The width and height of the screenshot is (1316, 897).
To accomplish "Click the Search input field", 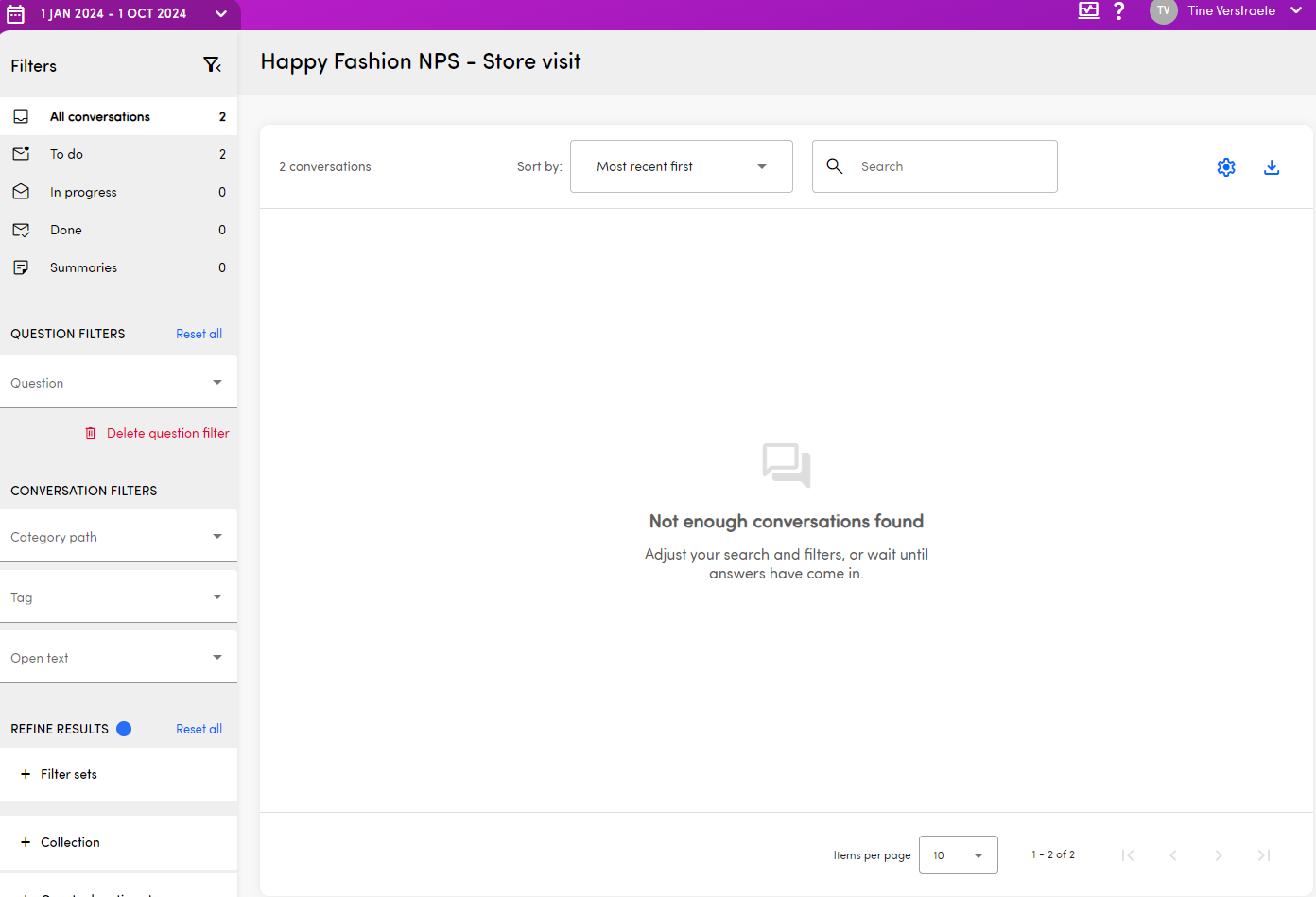I will [935, 166].
